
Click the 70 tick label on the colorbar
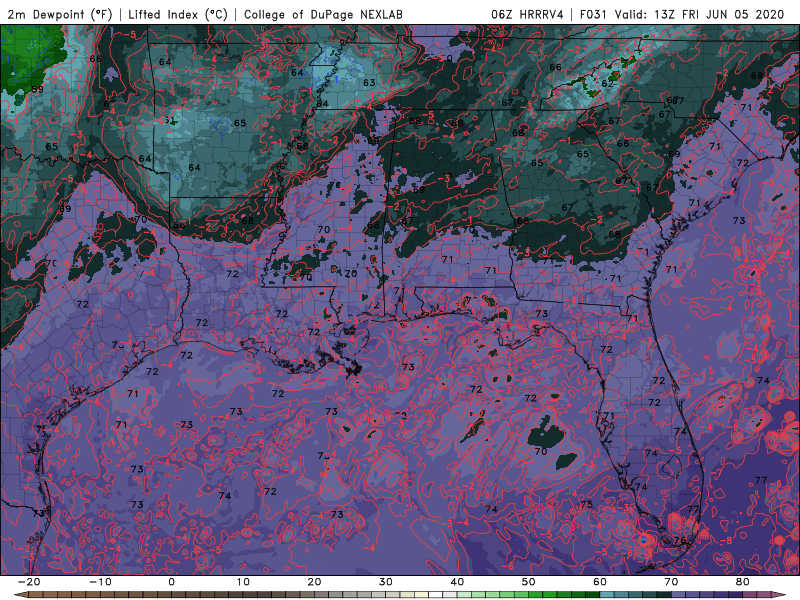pos(671,582)
